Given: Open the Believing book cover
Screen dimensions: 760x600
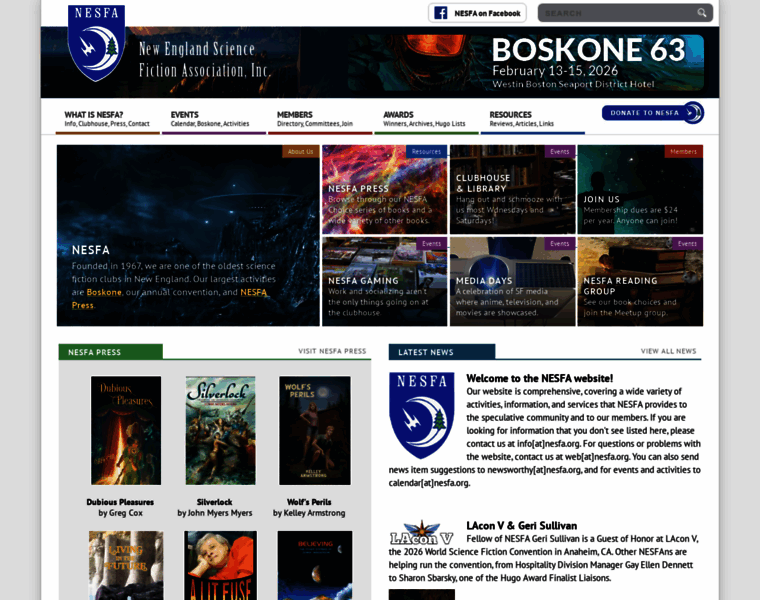Looking at the screenshot, I should click(315, 565).
